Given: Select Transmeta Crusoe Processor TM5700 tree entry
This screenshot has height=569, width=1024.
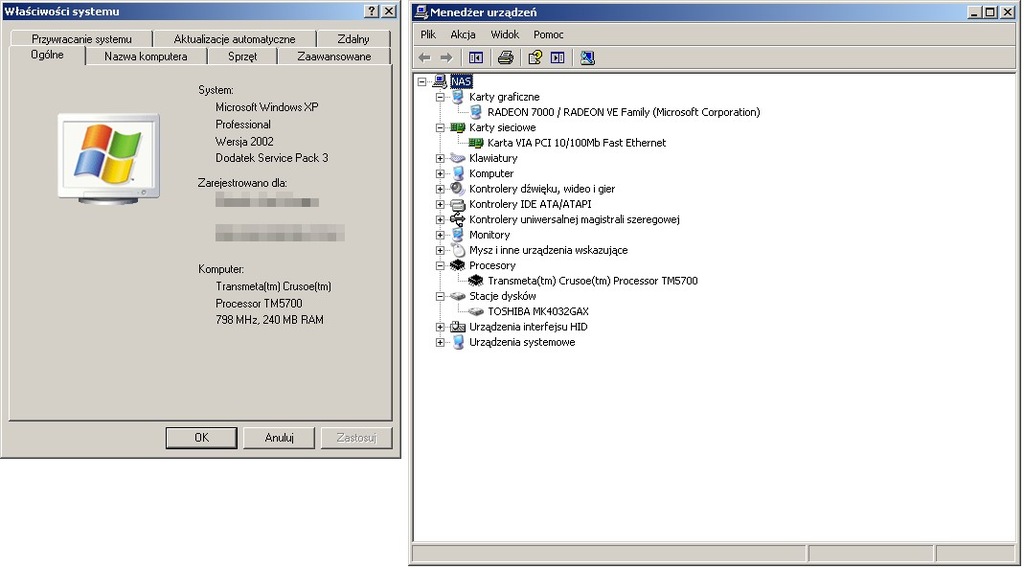Looking at the screenshot, I should point(592,281).
